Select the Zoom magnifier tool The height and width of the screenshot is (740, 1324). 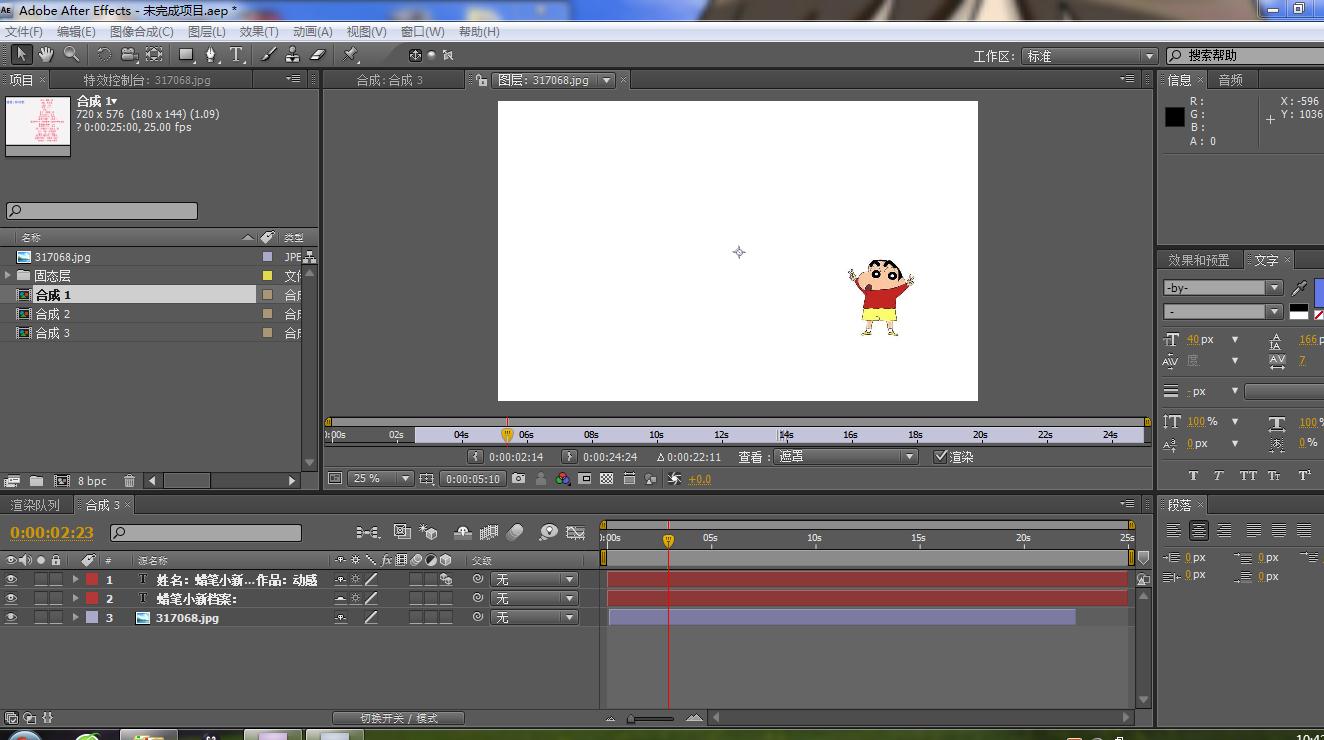point(71,54)
